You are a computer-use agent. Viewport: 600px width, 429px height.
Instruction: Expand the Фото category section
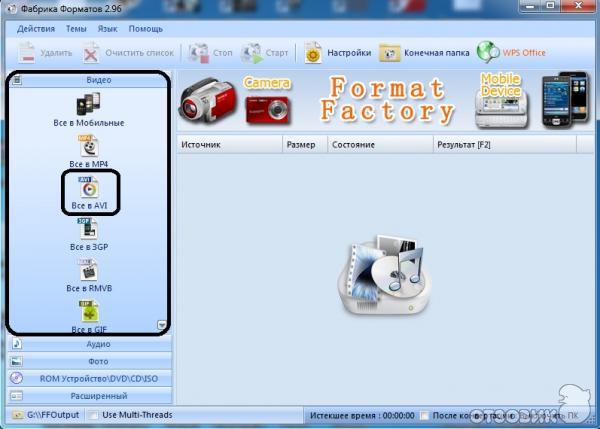(89, 361)
